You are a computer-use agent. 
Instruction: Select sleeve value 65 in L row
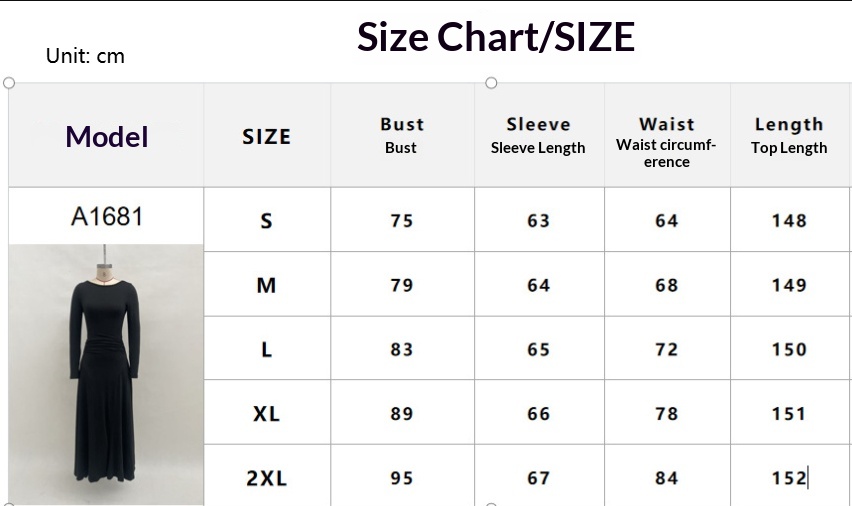538,349
